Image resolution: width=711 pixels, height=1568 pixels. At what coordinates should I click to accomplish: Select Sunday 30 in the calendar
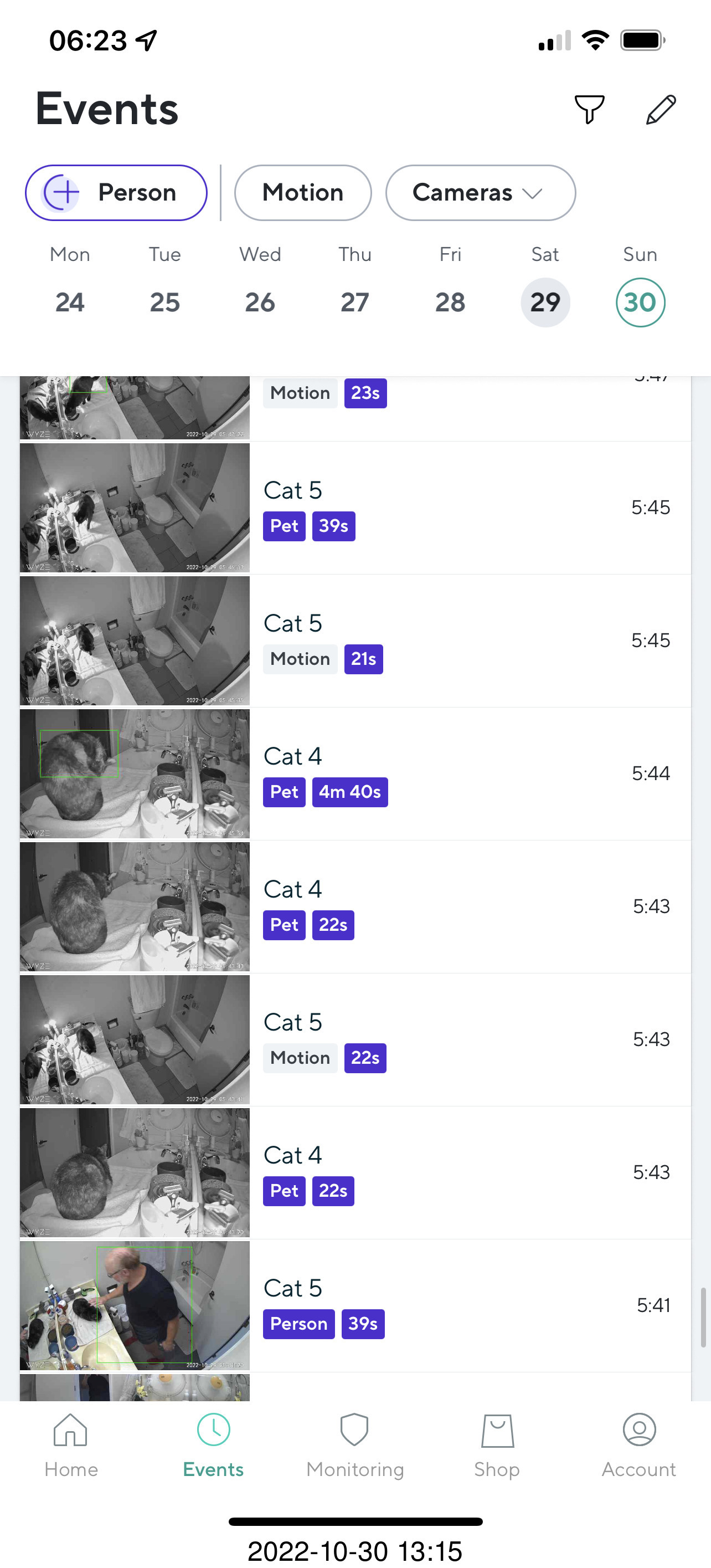click(x=640, y=303)
